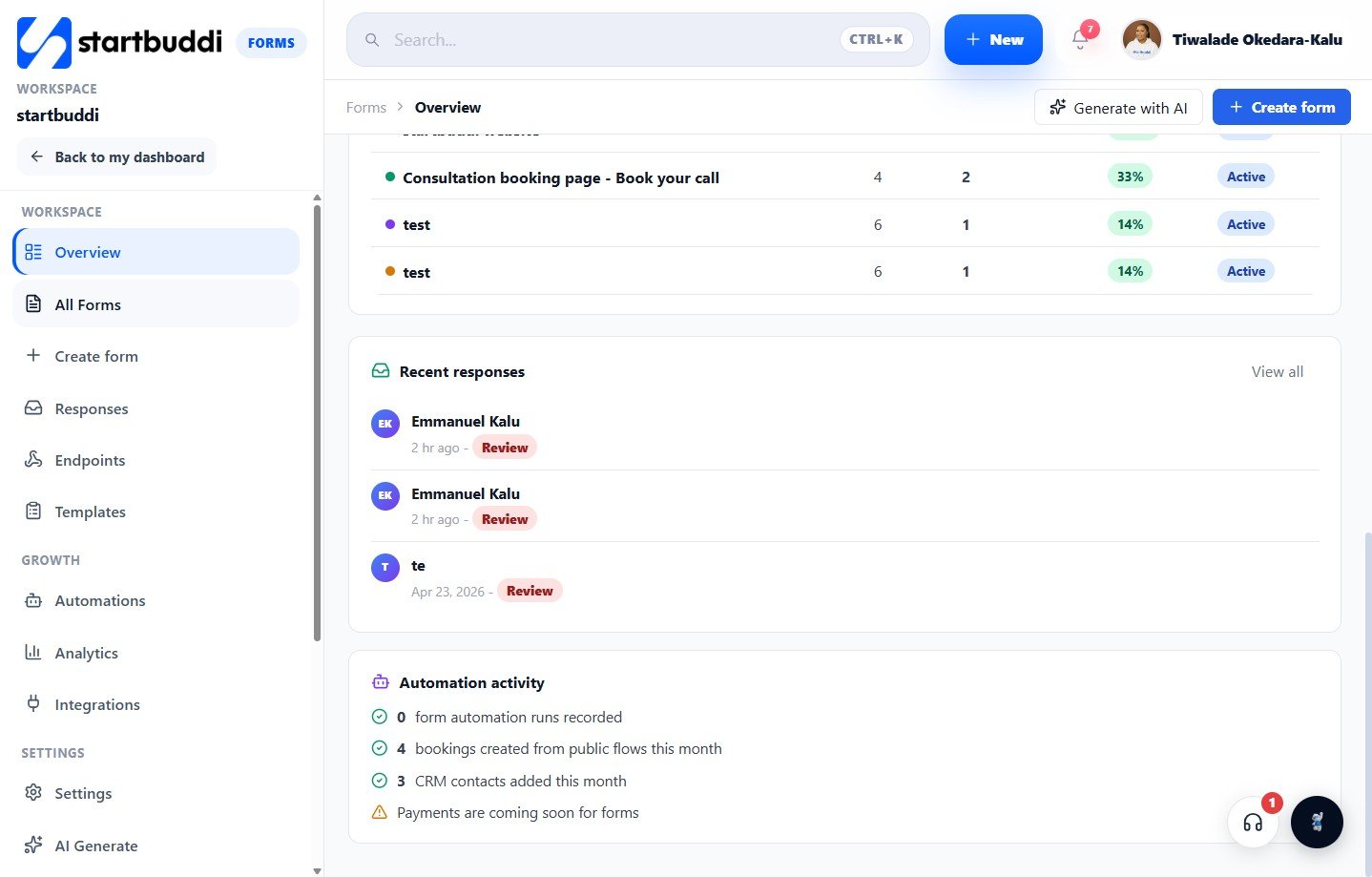Viewport: 1372px width, 877px height.
Task: Open Integrations page label
Action: pos(97,704)
